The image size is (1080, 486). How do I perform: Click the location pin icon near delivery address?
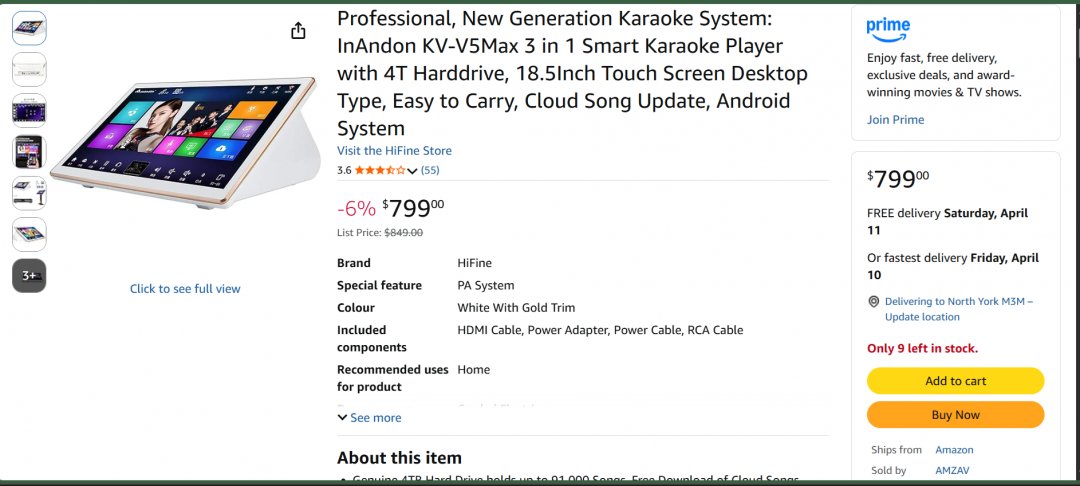(873, 301)
